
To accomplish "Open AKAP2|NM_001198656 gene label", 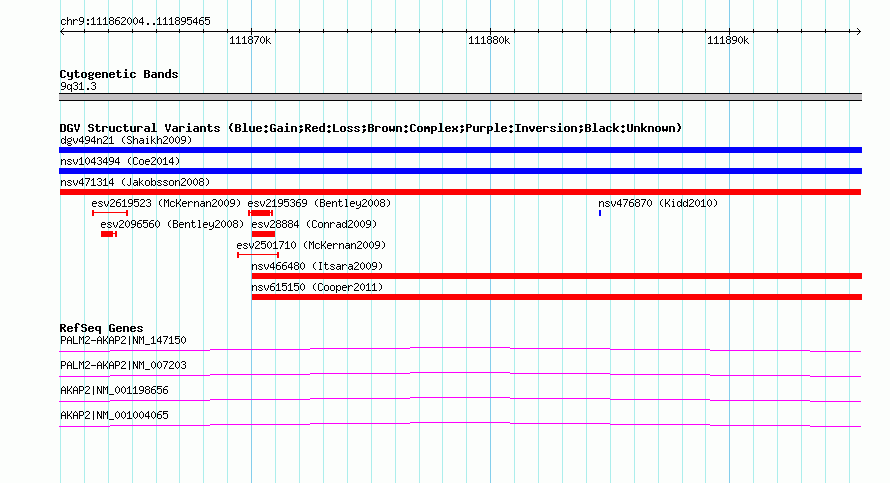I will (114, 390).
